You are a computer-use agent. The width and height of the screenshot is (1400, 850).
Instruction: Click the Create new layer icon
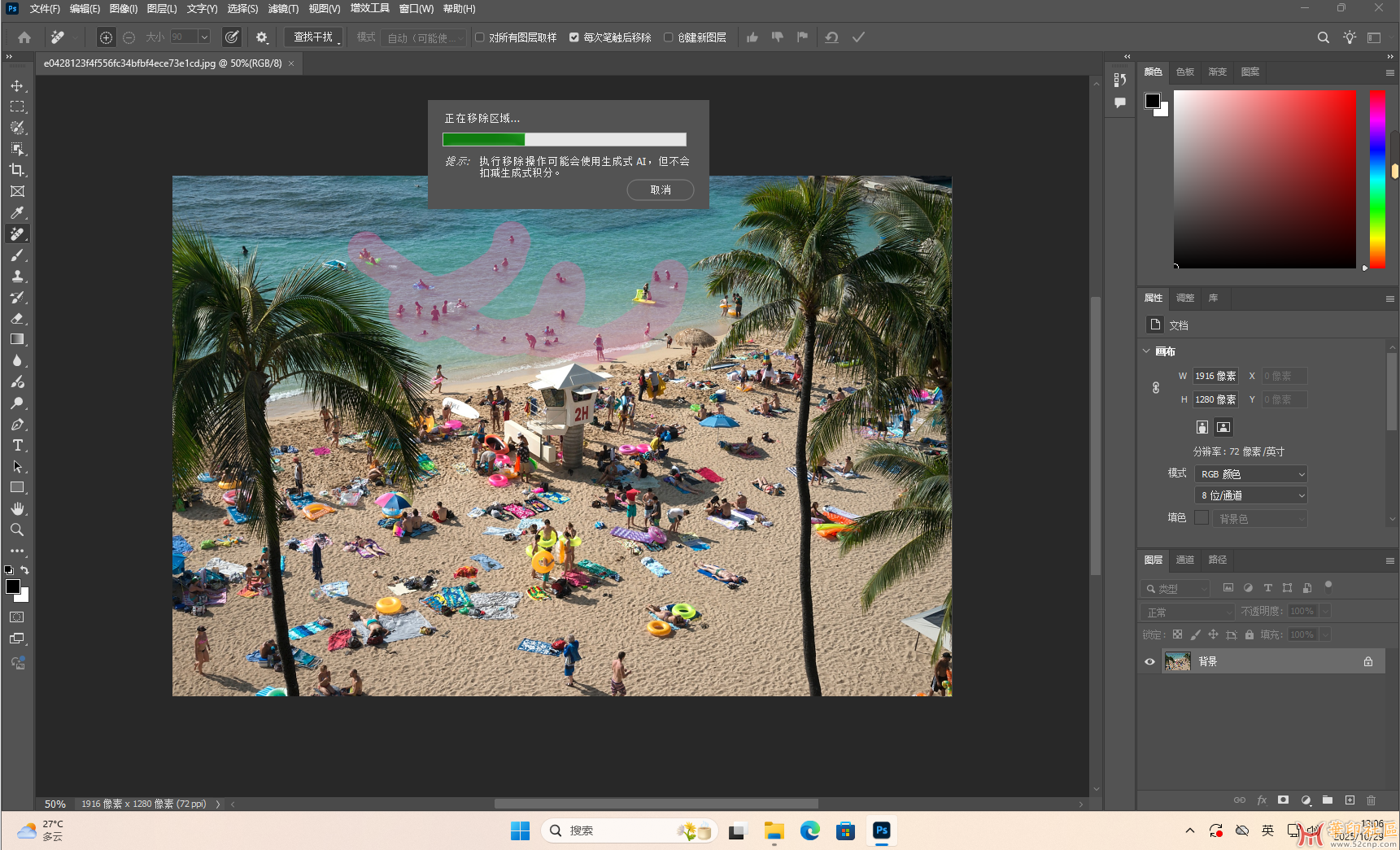coord(1349,800)
